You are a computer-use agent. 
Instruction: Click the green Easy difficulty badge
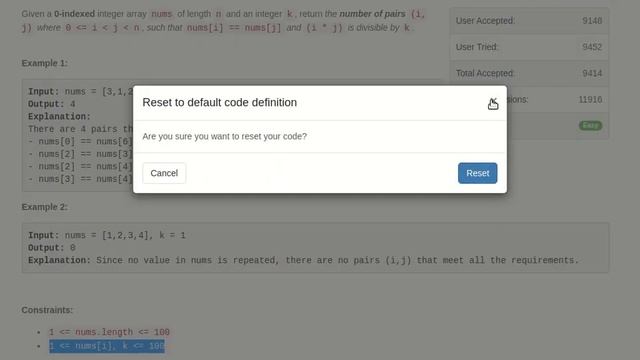pos(590,125)
